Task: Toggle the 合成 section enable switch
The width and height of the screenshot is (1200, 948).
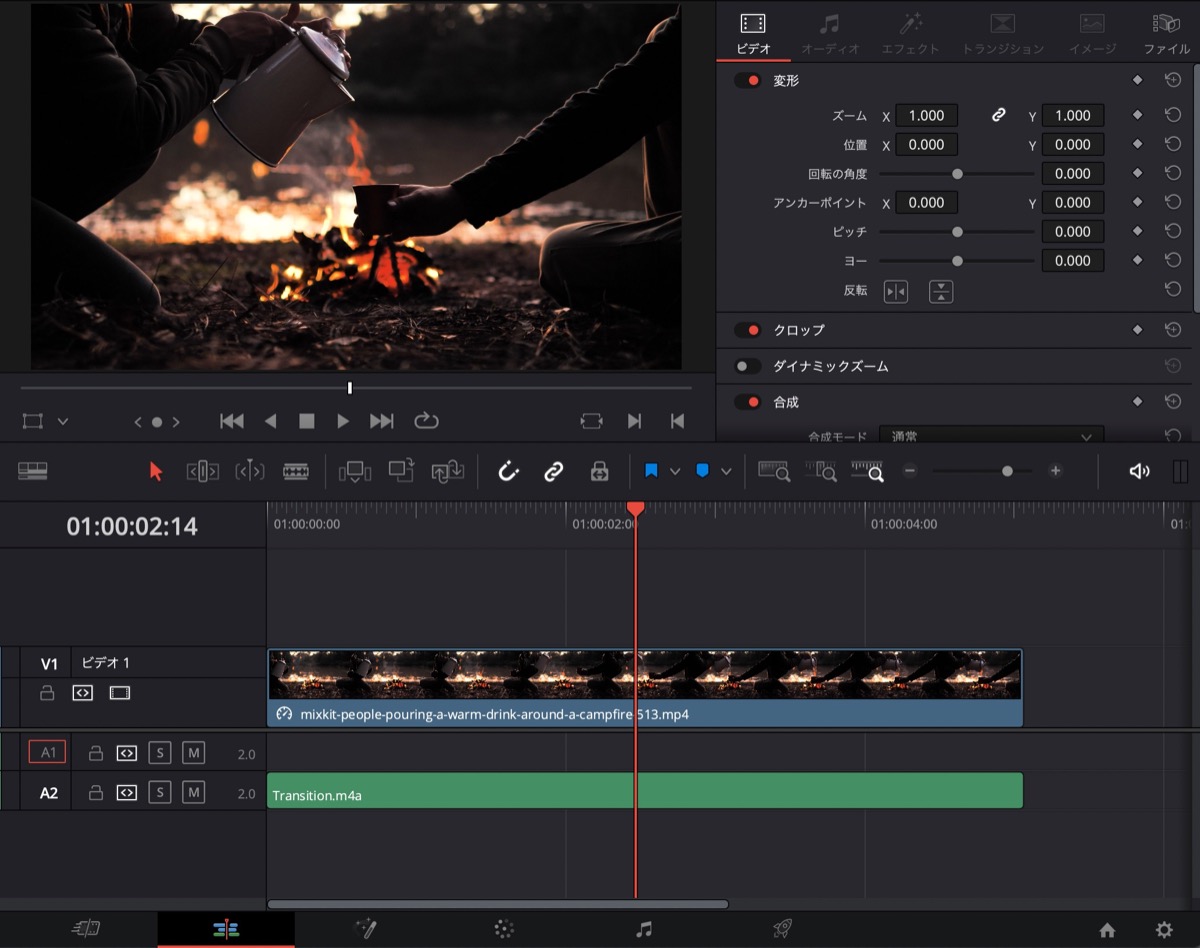Action: pyautogui.click(x=748, y=402)
